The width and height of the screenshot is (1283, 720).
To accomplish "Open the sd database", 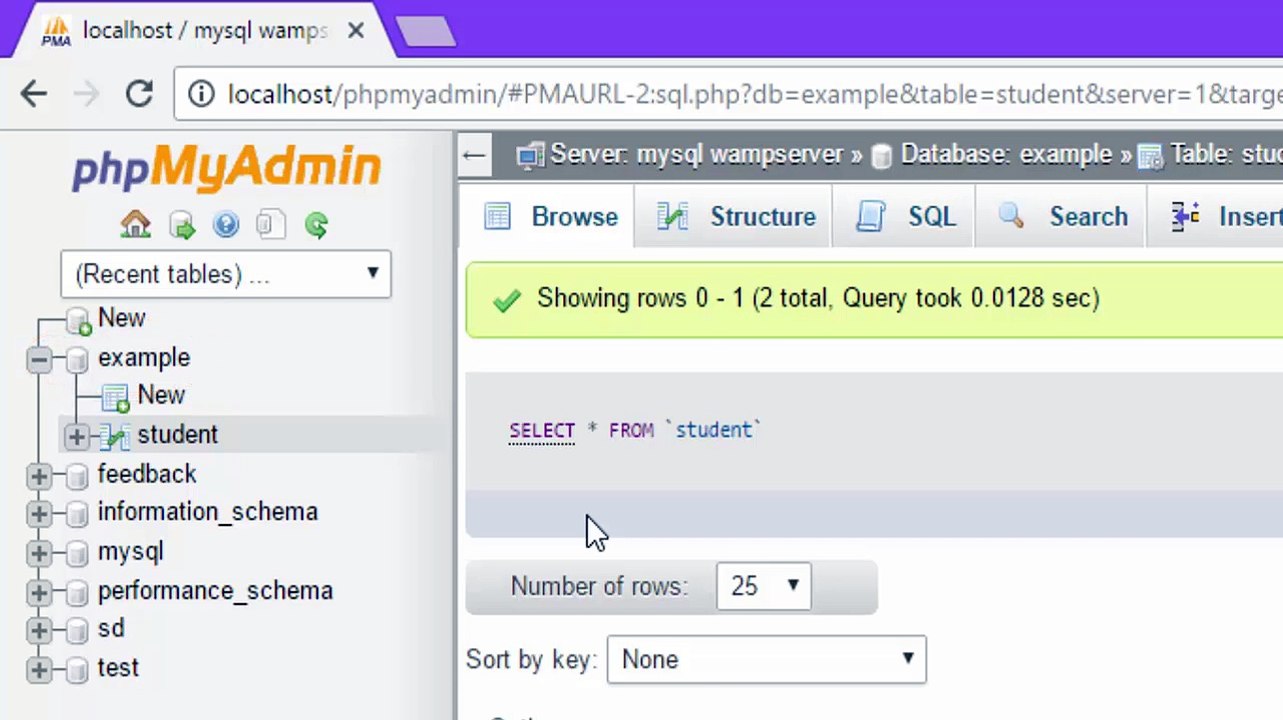I will pyautogui.click(x=111, y=629).
